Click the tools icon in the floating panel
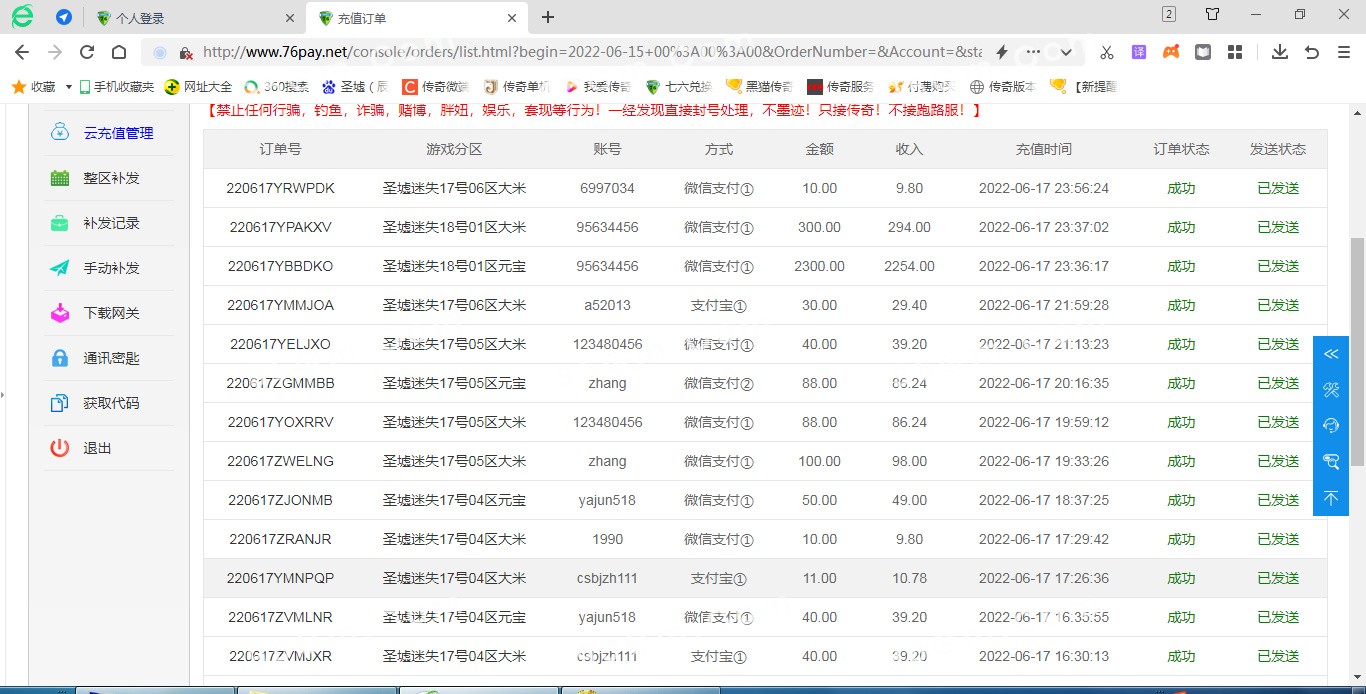This screenshot has width=1366, height=694. 1331,390
